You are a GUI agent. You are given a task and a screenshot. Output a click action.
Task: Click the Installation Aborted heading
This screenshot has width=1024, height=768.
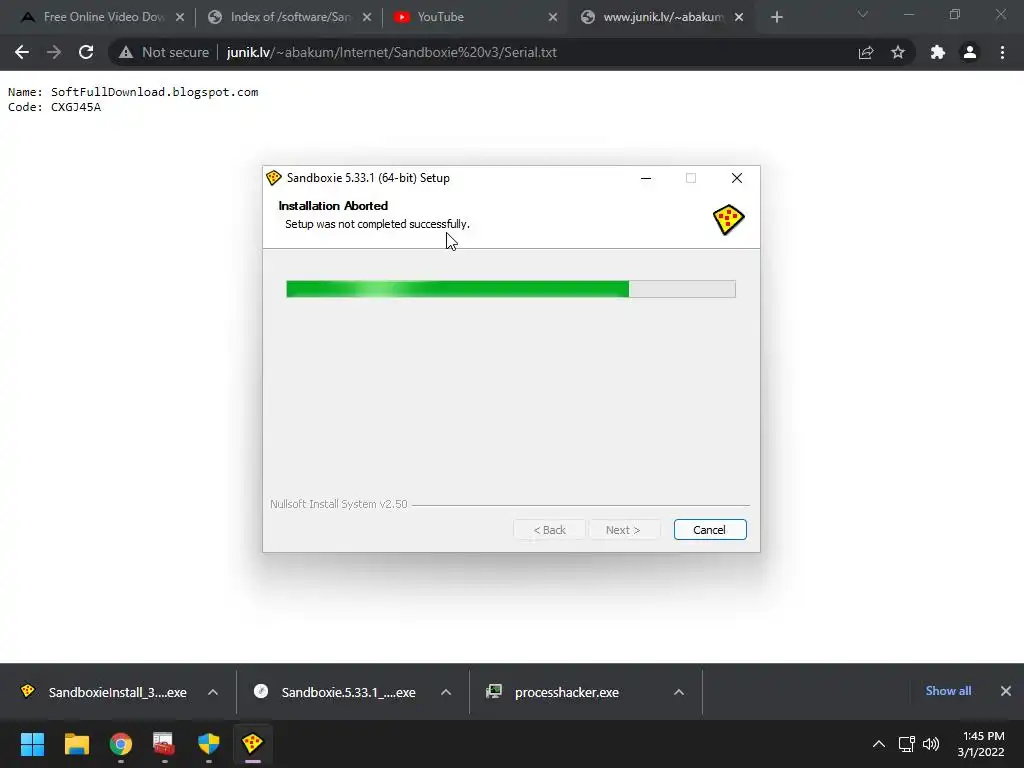(333, 206)
